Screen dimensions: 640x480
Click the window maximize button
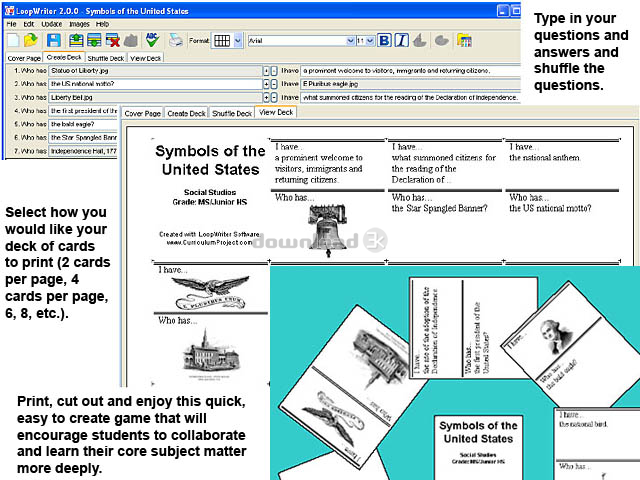point(516,11)
